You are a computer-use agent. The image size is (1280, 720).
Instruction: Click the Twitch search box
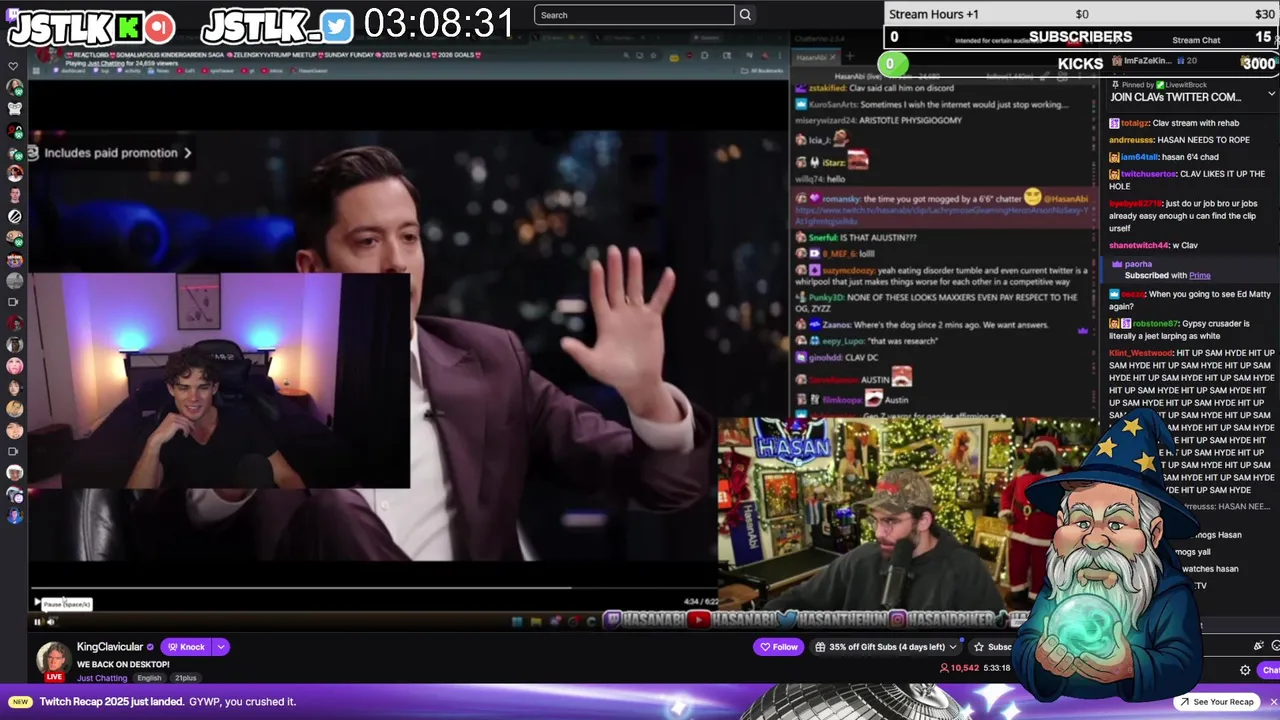pos(634,15)
